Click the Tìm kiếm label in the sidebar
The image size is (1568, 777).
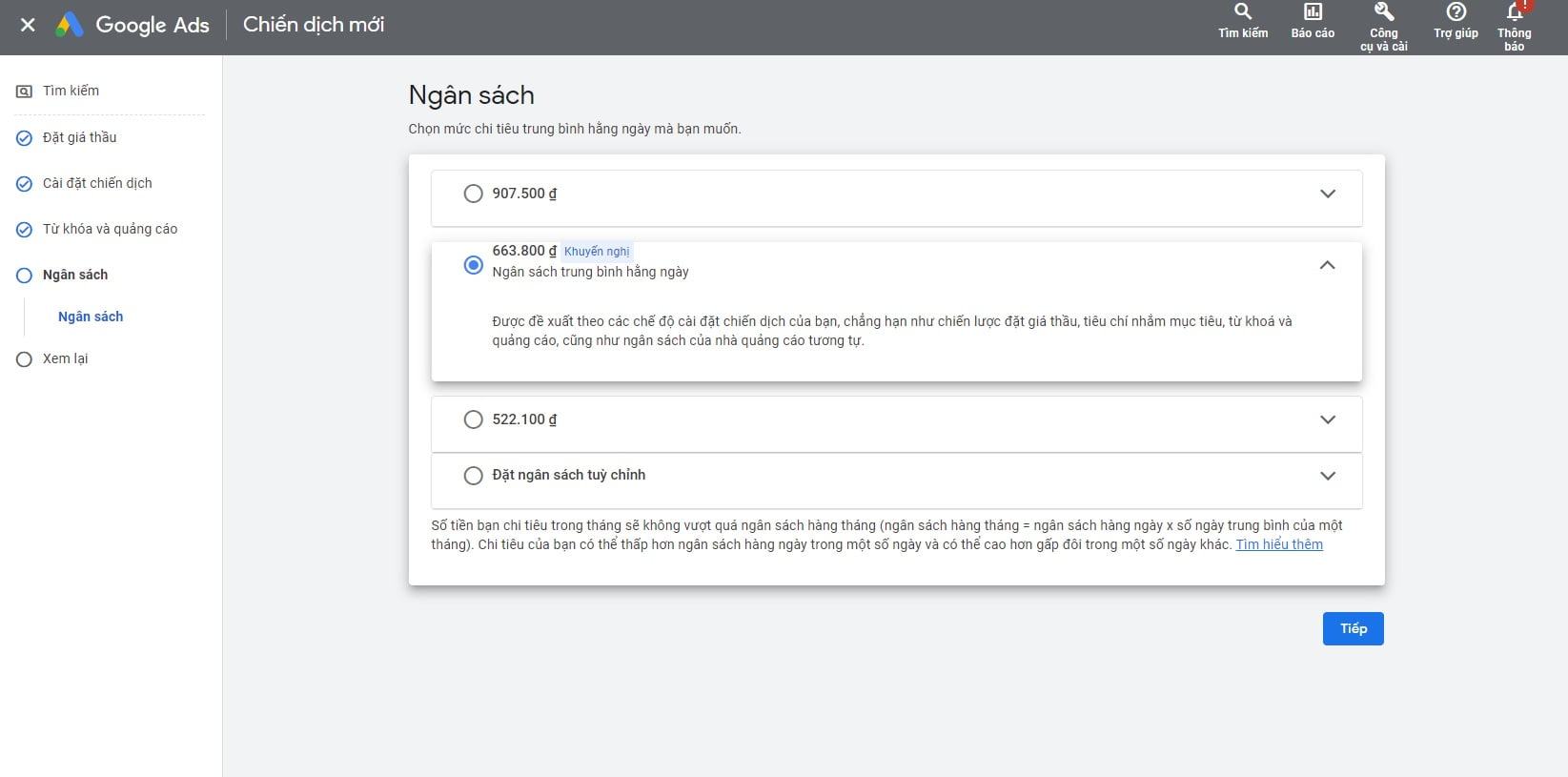(x=71, y=91)
